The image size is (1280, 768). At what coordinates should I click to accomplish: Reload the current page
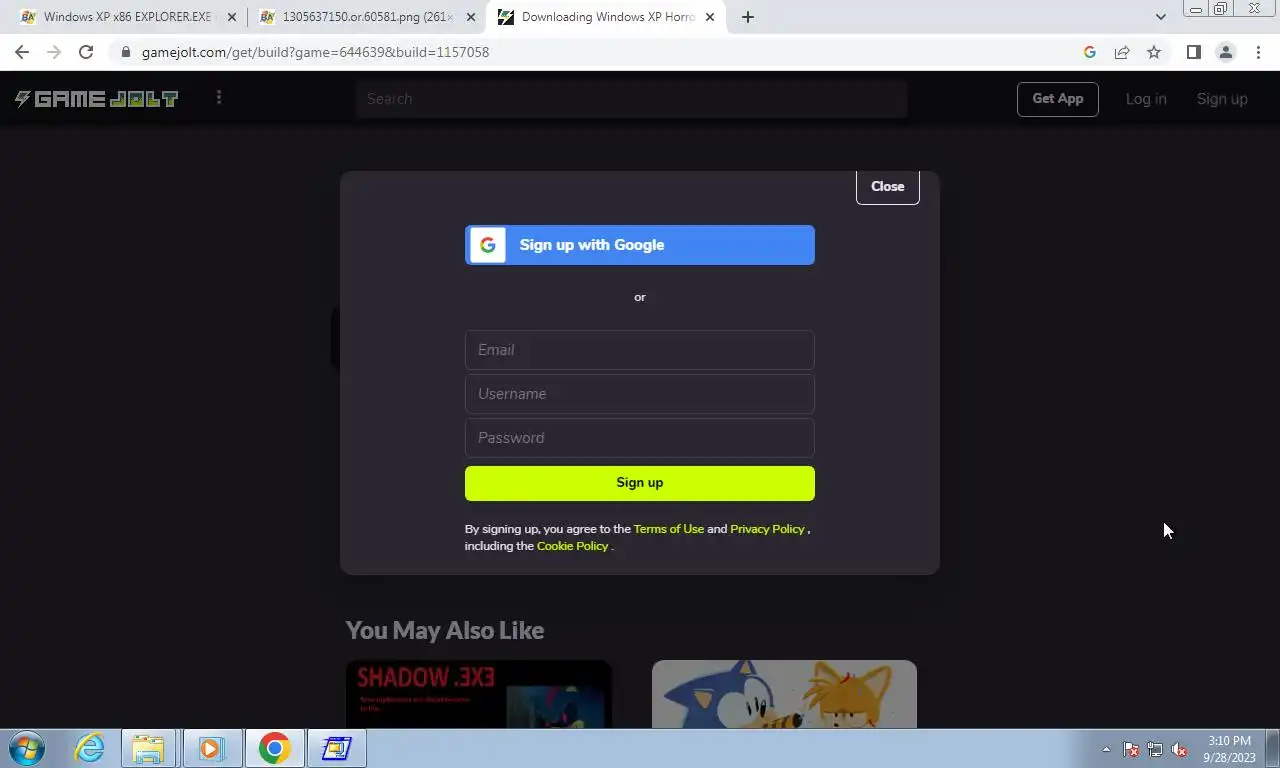coord(86,52)
